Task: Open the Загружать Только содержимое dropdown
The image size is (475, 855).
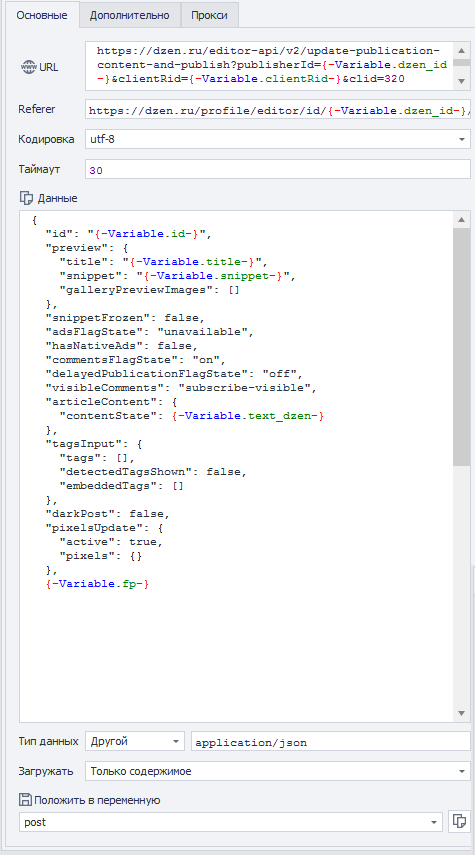Action: (x=278, y=771)
